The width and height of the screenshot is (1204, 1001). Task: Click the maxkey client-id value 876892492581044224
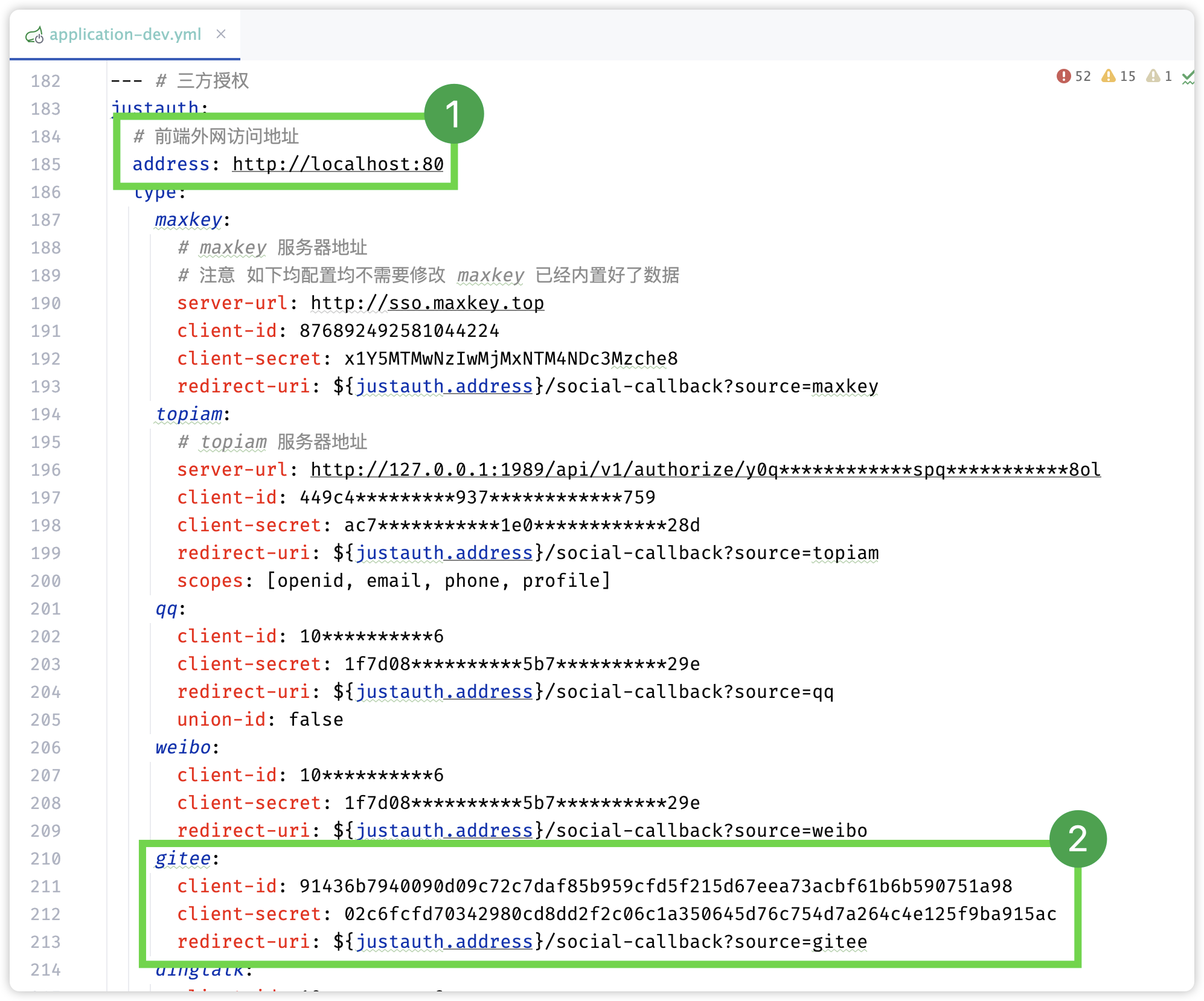pos(400,331)
